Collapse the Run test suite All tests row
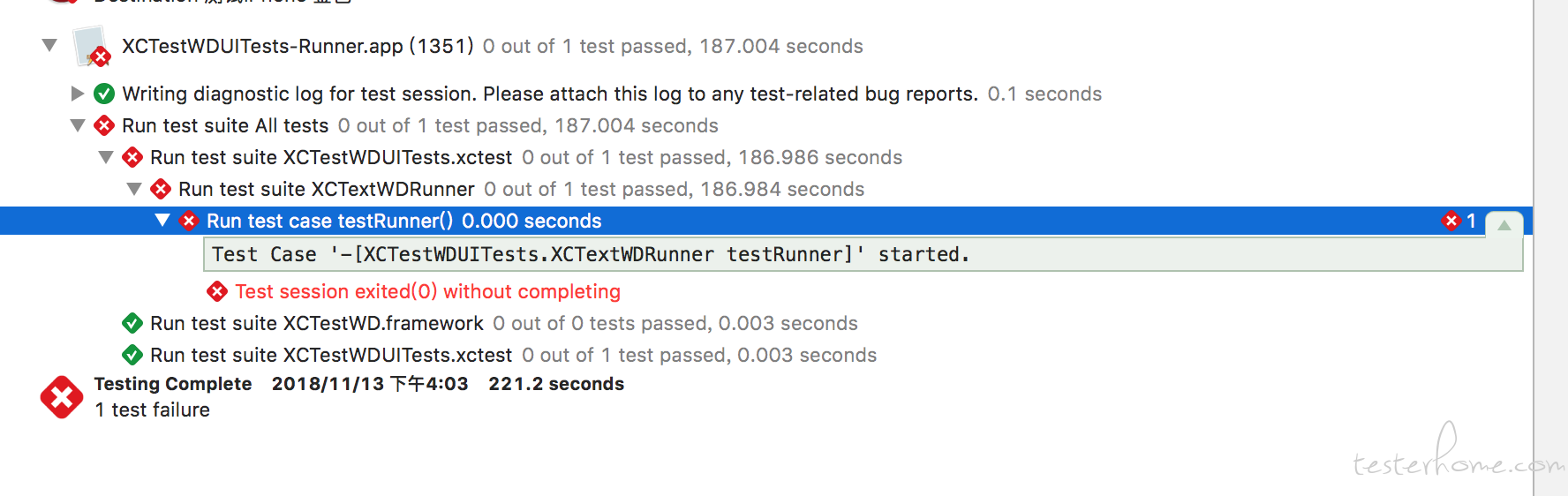This screenshot has width=1568, height=496. point(78,125)
